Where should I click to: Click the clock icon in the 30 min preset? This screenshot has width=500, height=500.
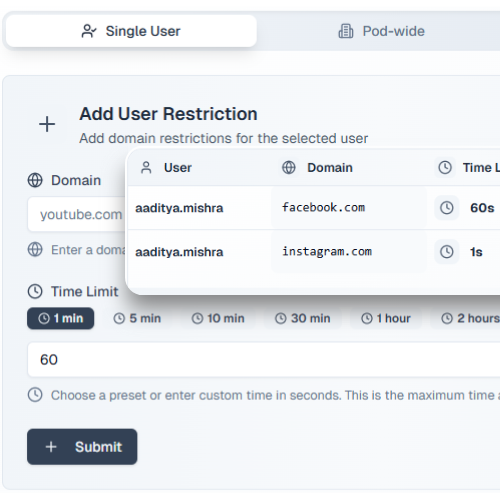click(281, 318)
